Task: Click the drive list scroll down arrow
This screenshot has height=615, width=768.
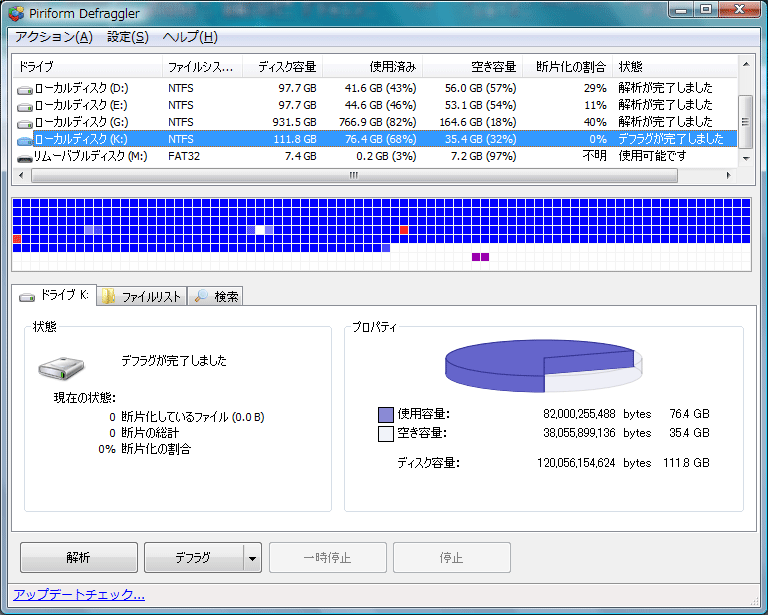Action: click(x=745, y=158)
